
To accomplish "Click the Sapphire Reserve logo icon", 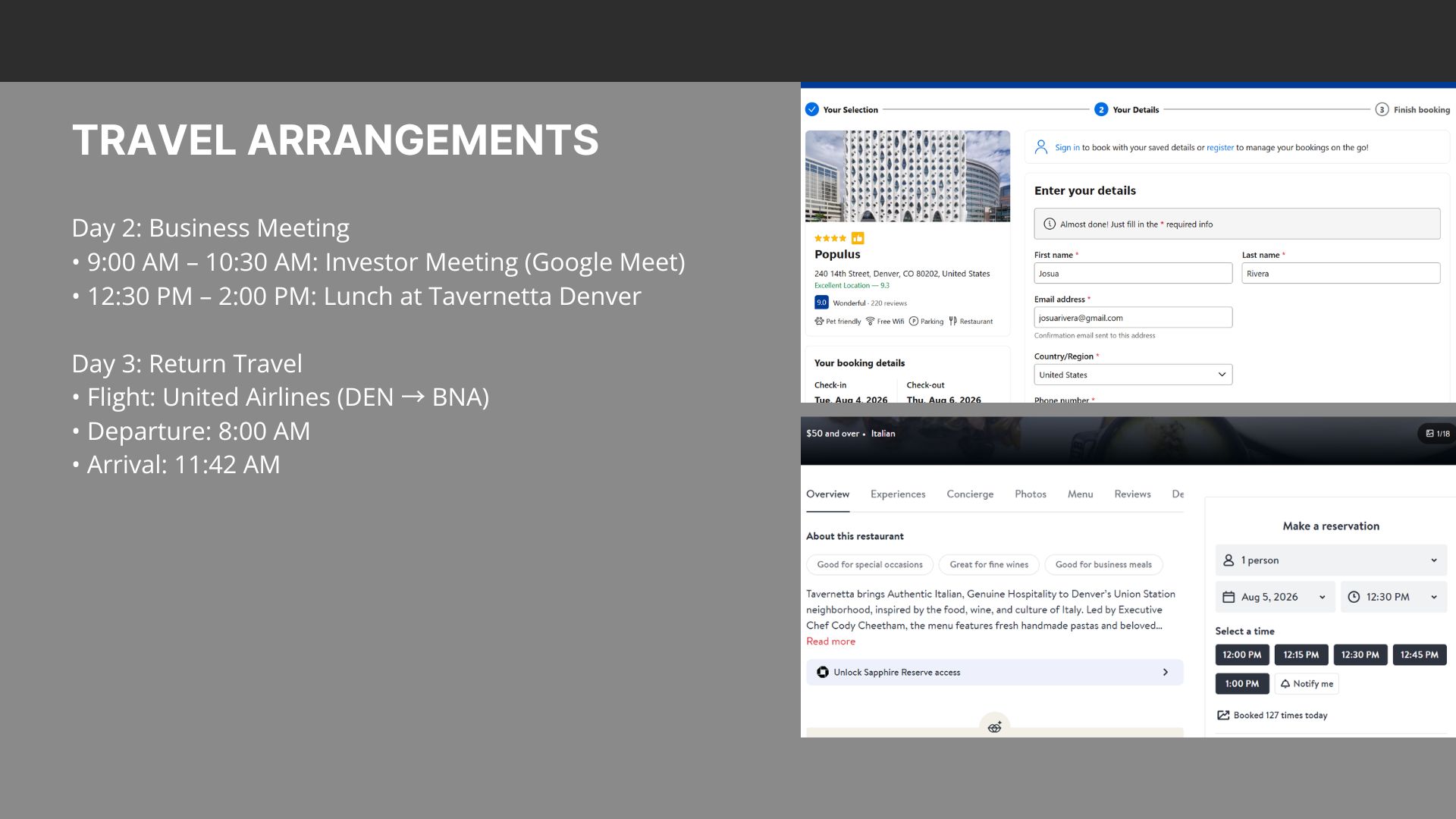I will 823,672.
